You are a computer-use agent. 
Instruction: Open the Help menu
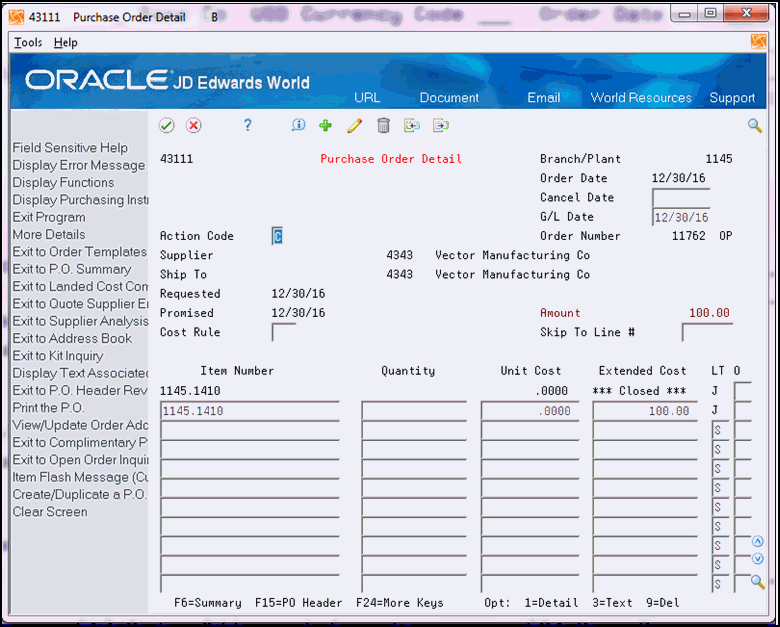tap(65, 43)
